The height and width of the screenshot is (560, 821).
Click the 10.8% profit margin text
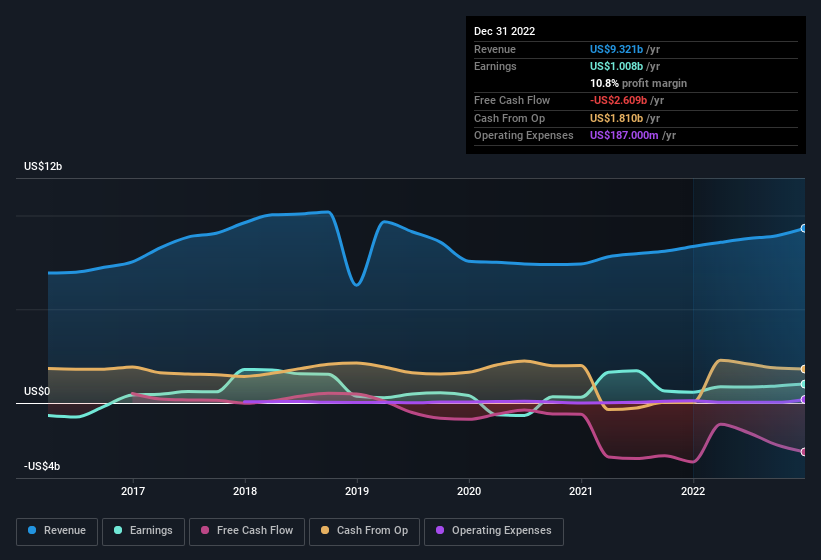638,83
